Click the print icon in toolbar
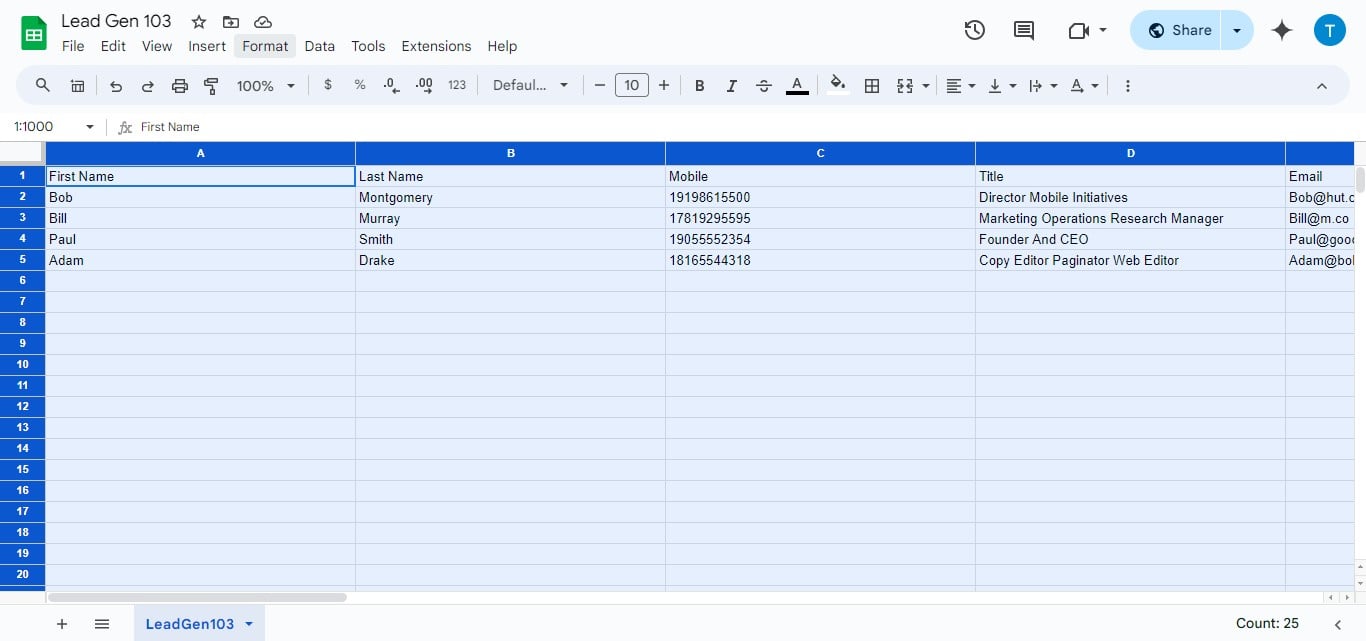The width and height of the screenshot is (1366, 641). coord(180,86)
